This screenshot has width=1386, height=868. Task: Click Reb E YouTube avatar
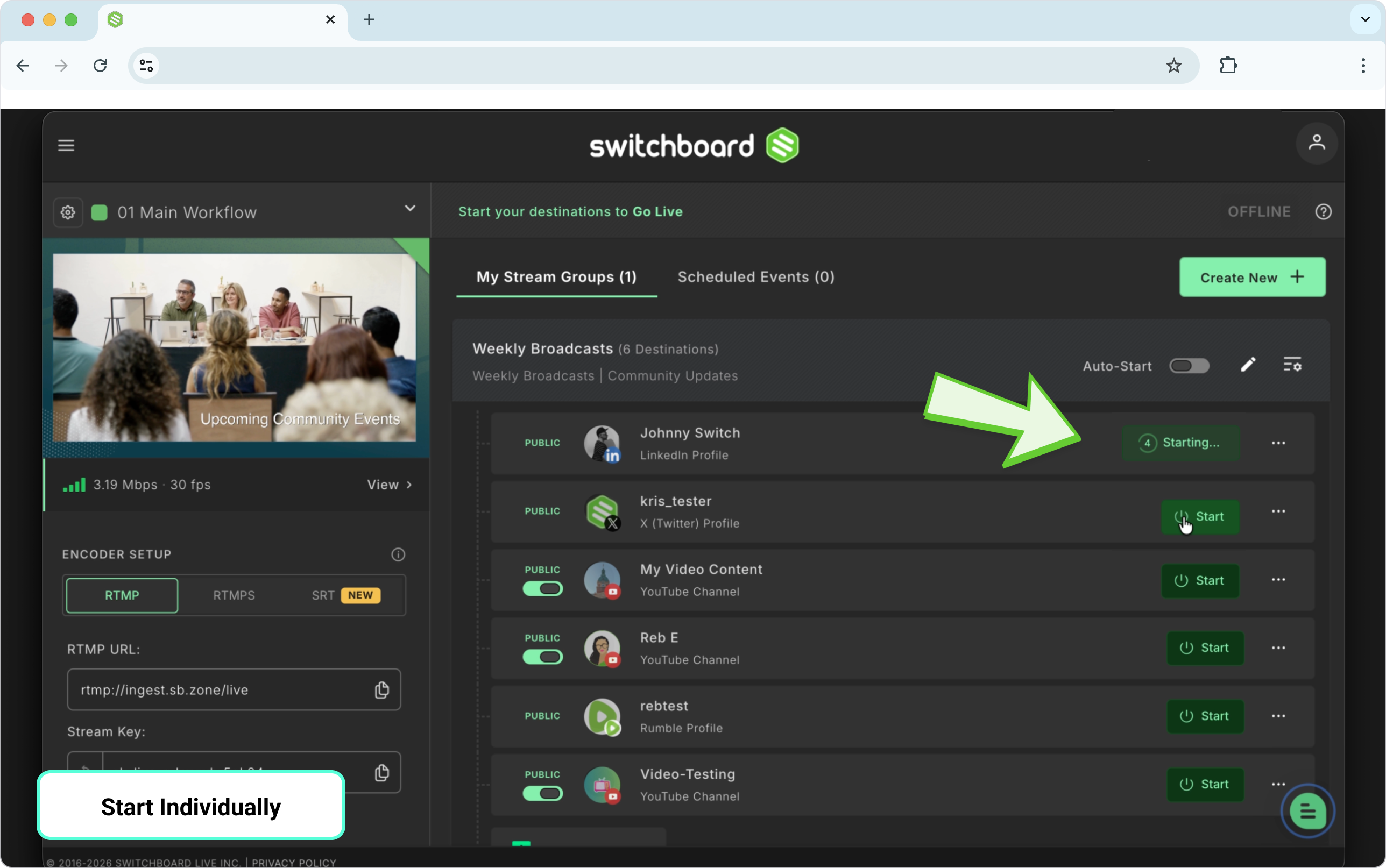pos(602,649)
